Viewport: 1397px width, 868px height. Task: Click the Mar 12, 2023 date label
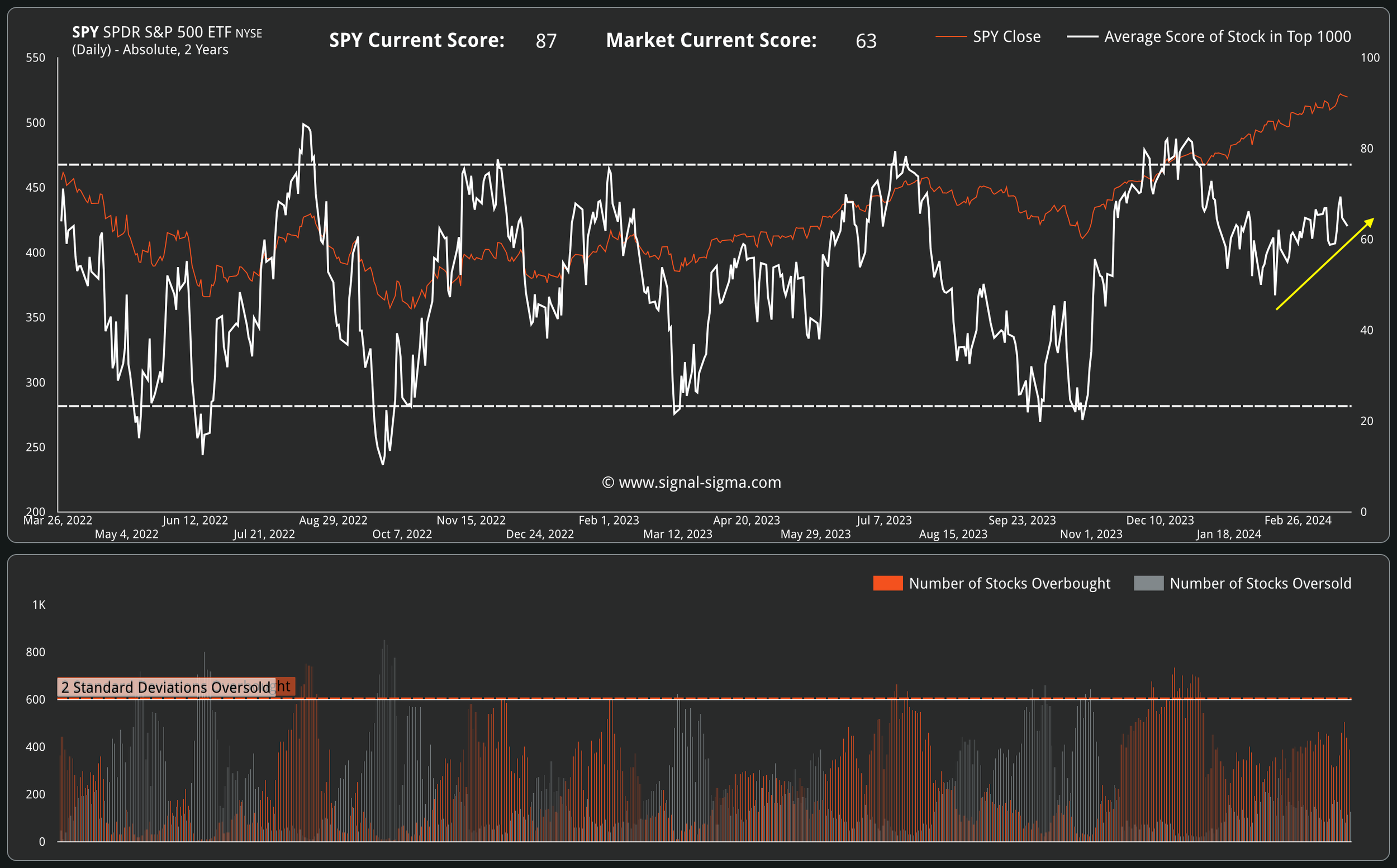tap(677, 534)
